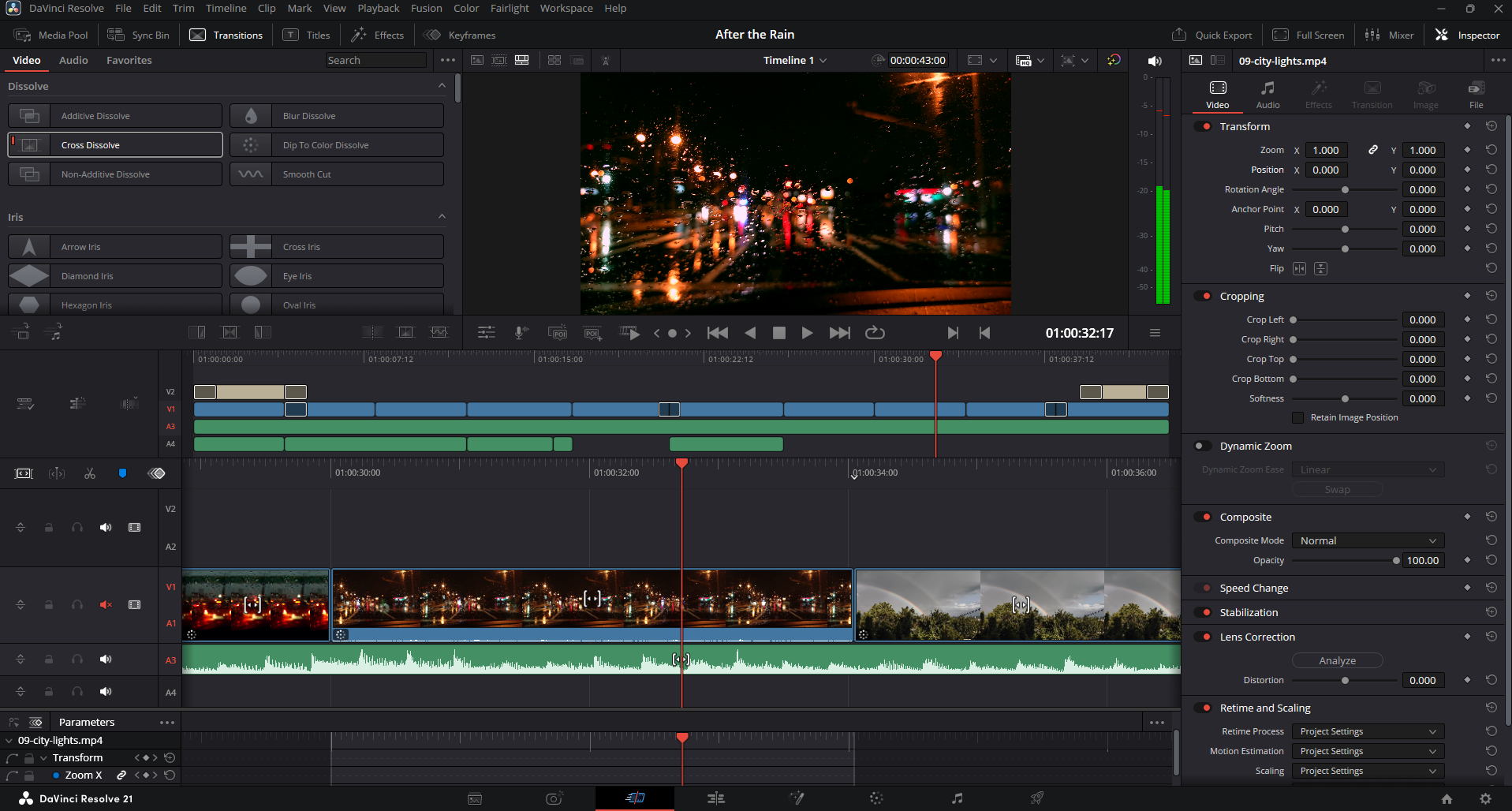
Task: Toggle the Retime and Scaling dot
Action: point(1204,708)
